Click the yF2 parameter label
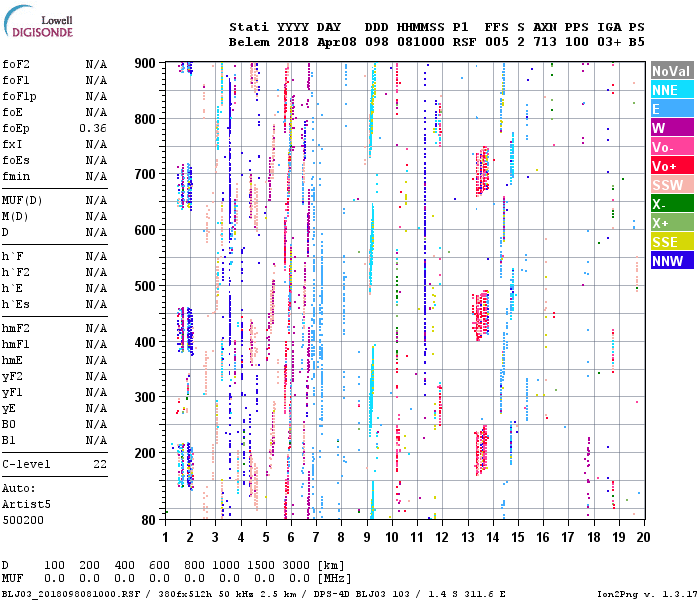Image resolution: width=700 pixels, height=600 pixels. (x=12, y=376)
